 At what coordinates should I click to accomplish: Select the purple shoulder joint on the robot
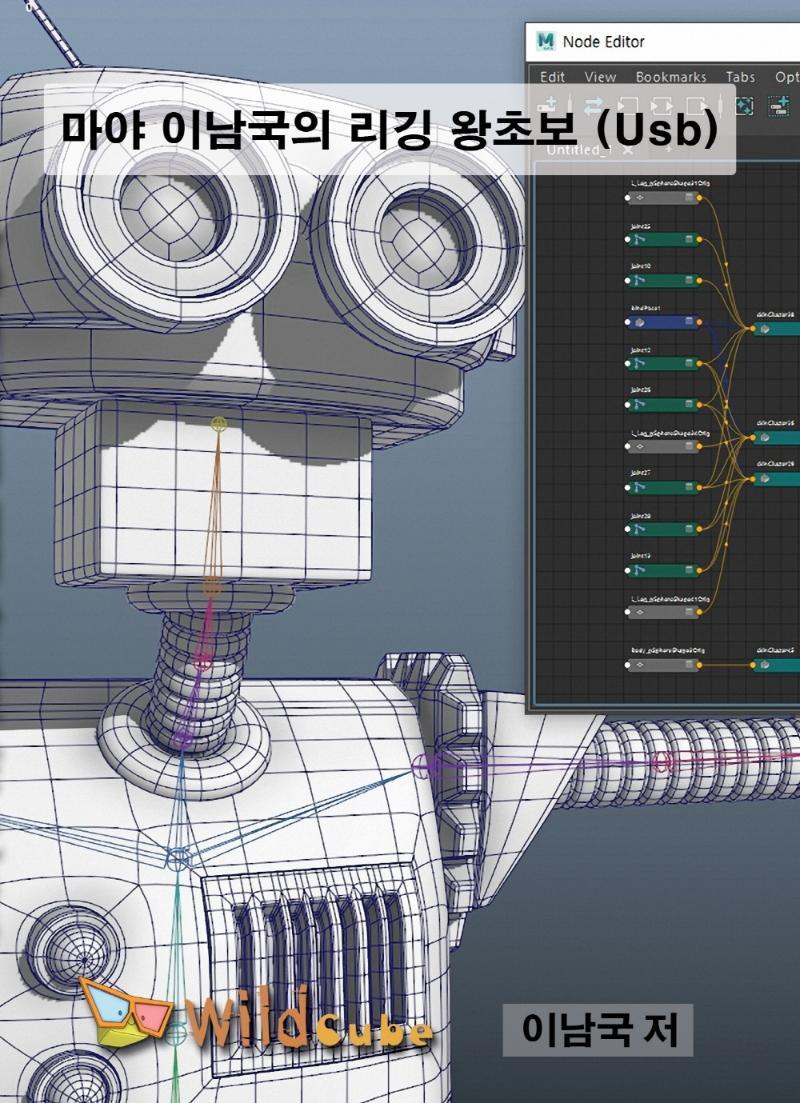421,767
